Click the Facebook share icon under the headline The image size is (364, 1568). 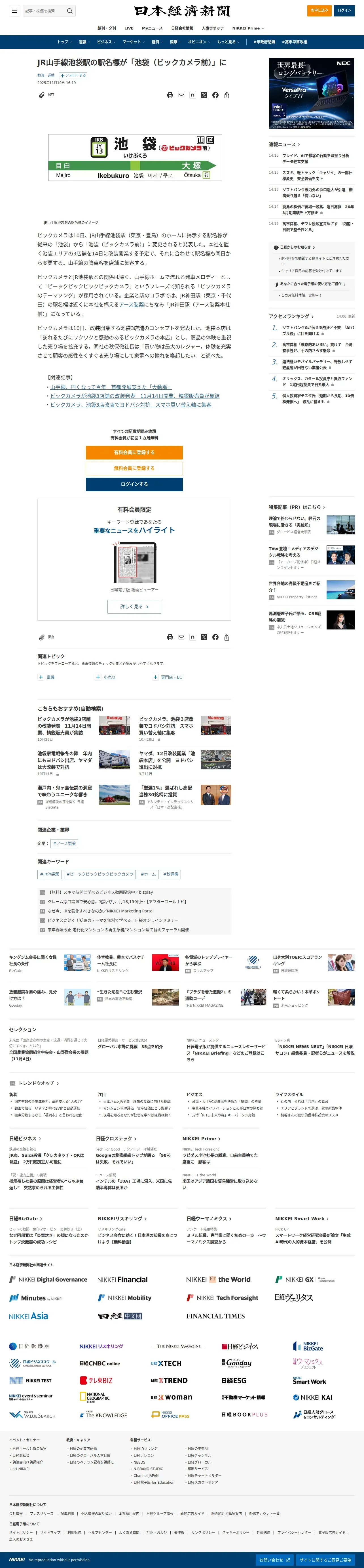215,95
